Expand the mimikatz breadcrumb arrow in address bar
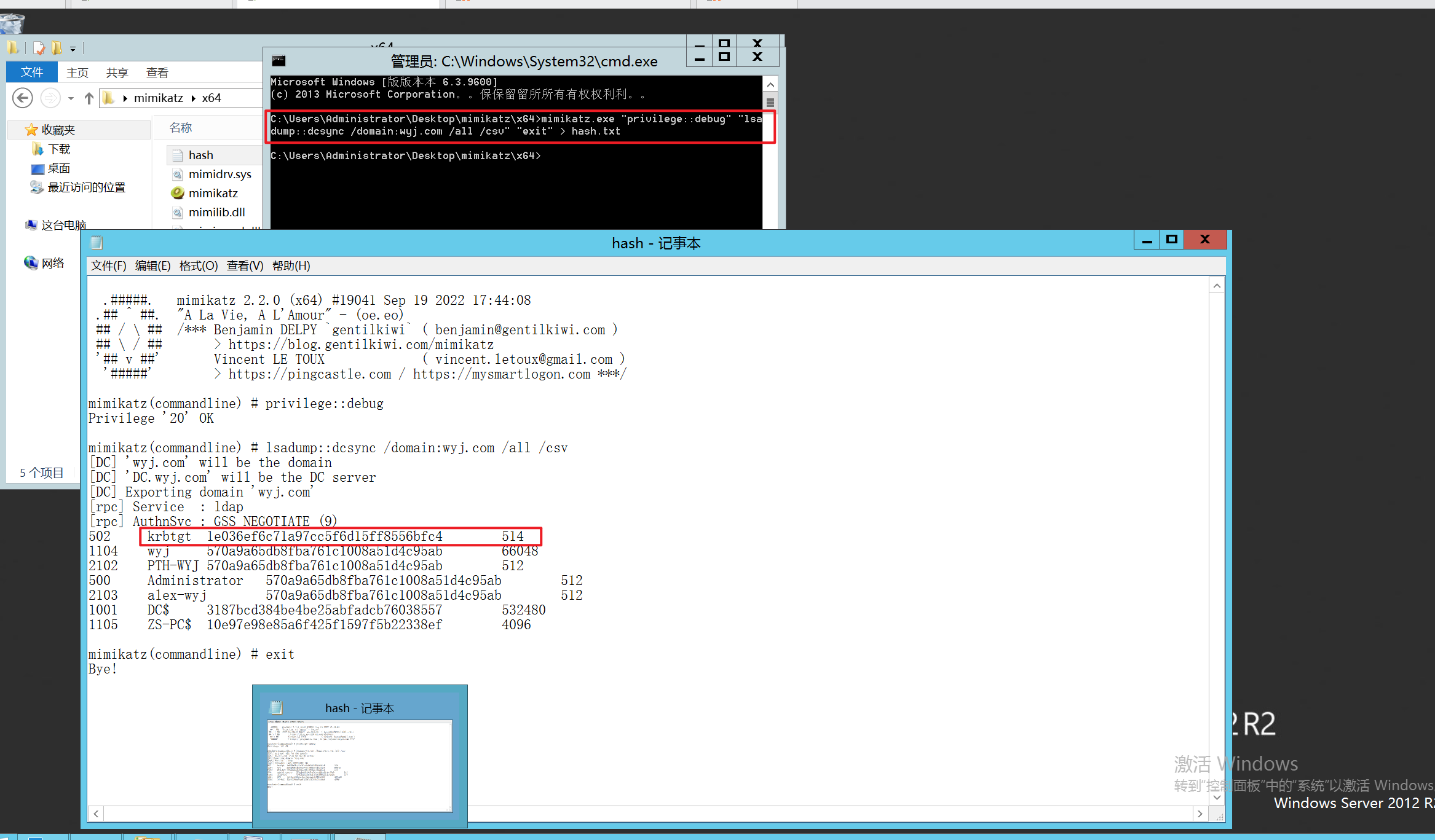 point(193,98)
